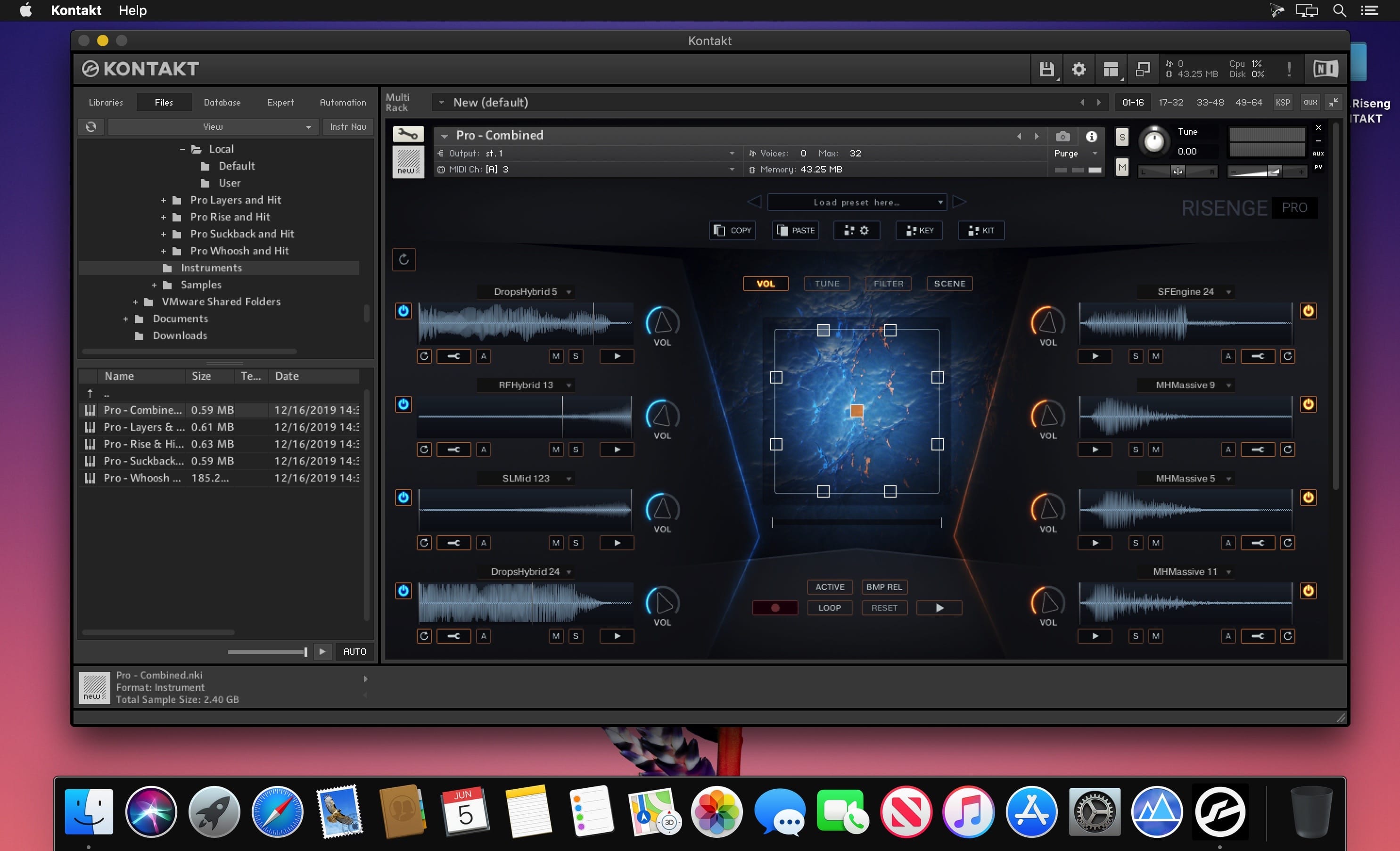1400x851 pixels.
Task: Select the TUNE XY pad mode
Action: point(827,284)
